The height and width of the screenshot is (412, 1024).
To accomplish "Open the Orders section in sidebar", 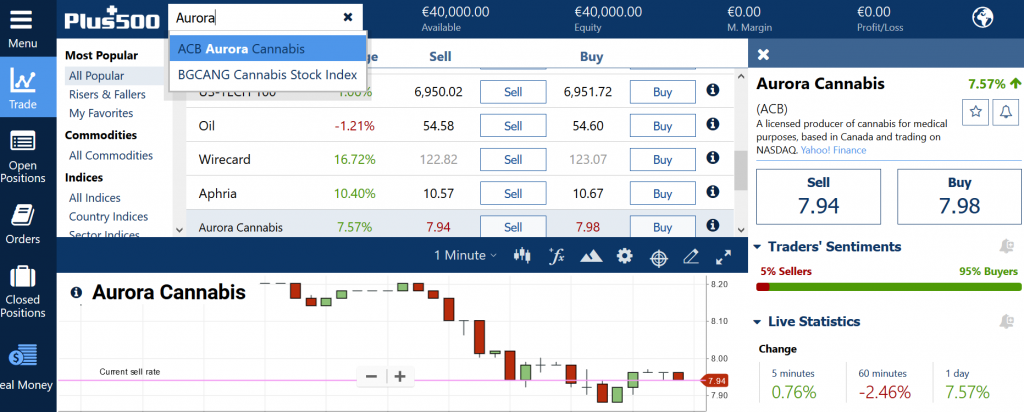I will click(23, 223).
